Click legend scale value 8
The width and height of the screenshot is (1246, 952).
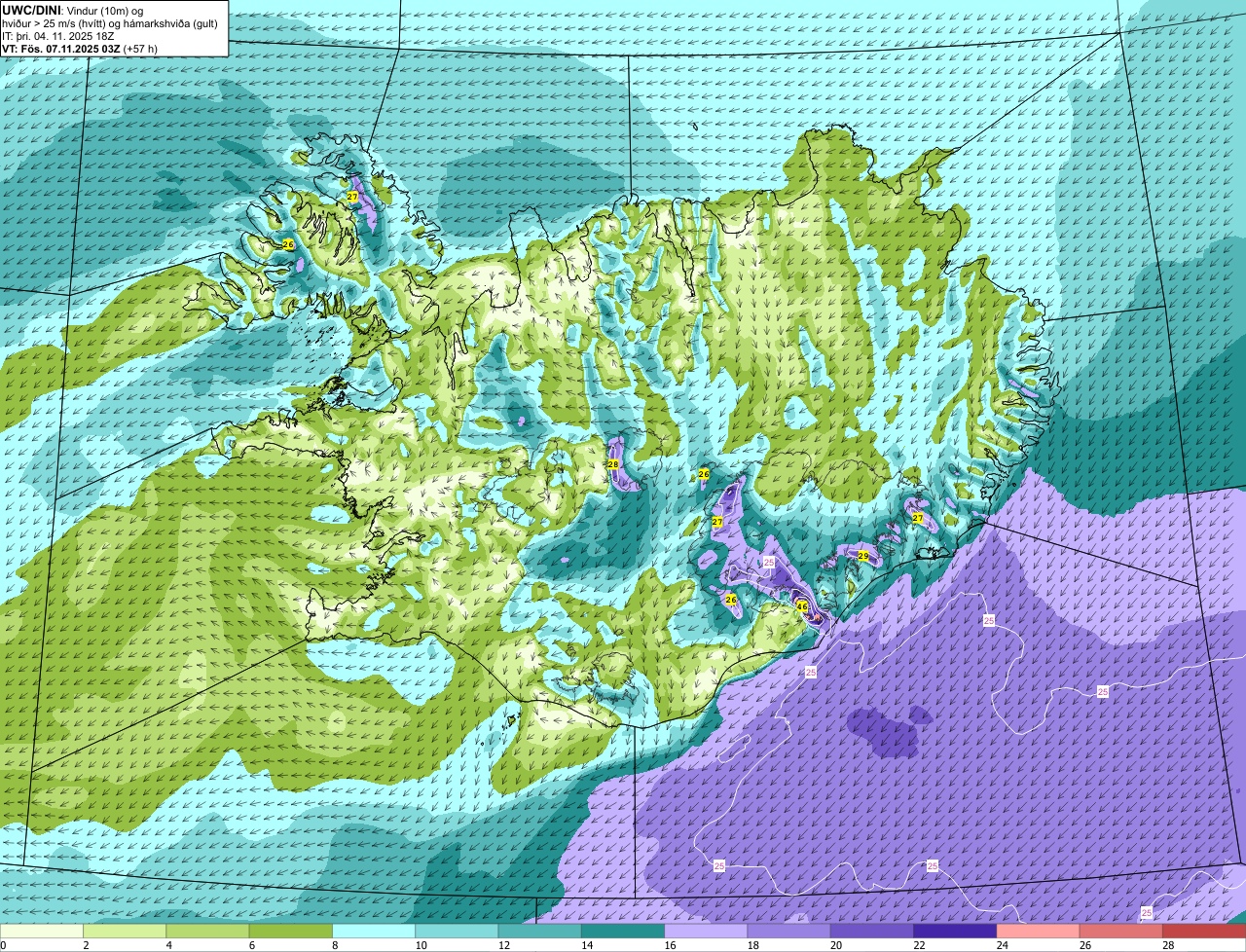(336, 945)
